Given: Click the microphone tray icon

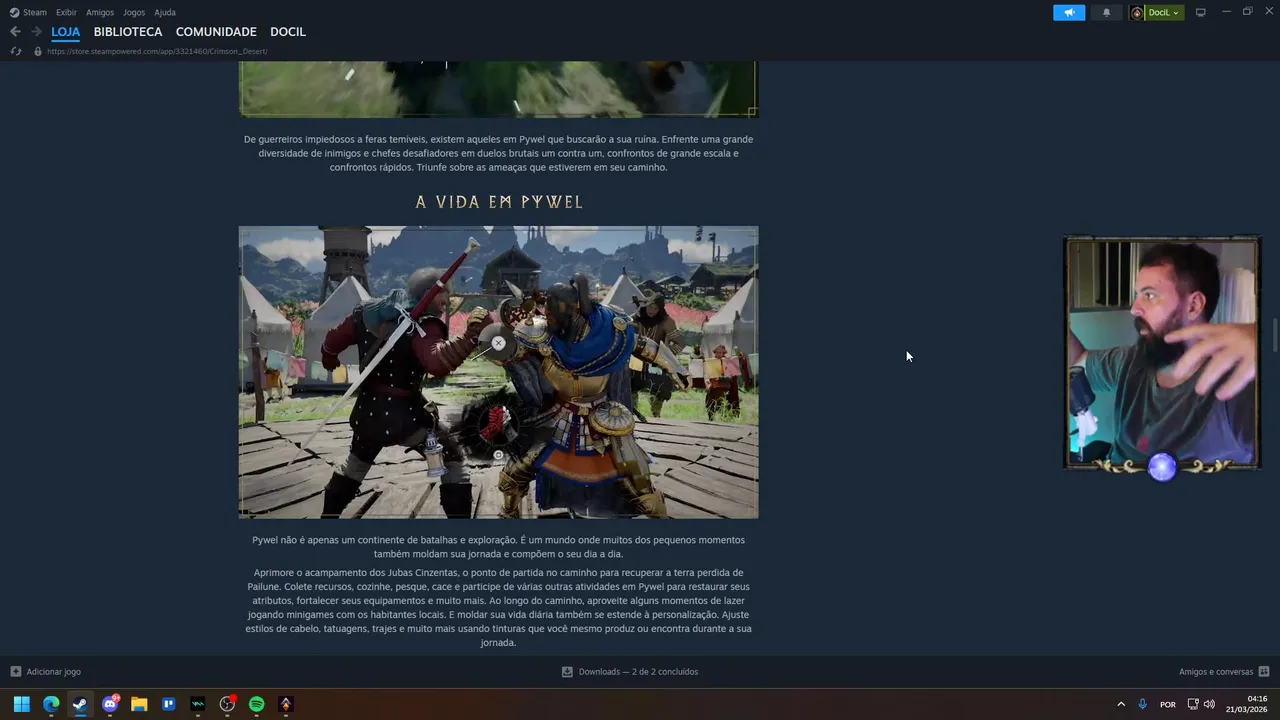Looking at the screenshot, I should (1142, 704).
